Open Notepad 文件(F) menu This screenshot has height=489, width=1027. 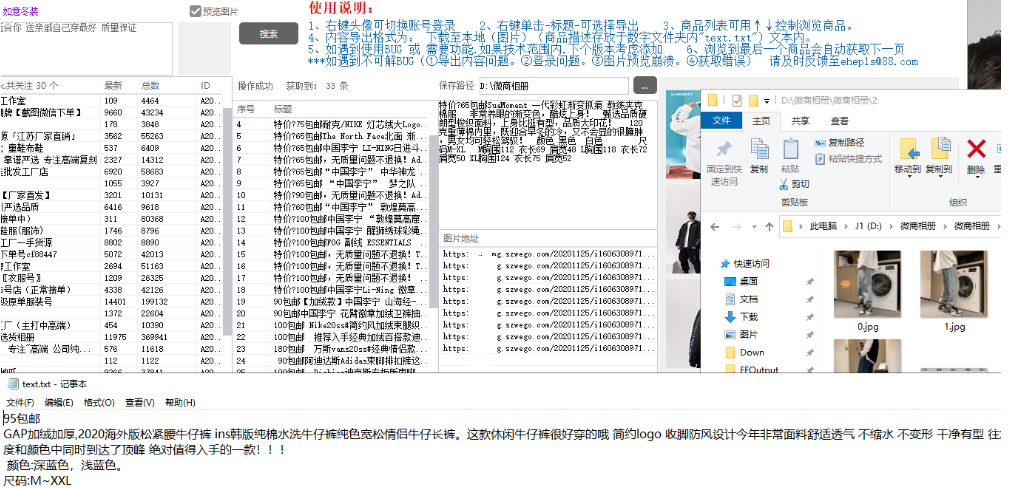20,402
